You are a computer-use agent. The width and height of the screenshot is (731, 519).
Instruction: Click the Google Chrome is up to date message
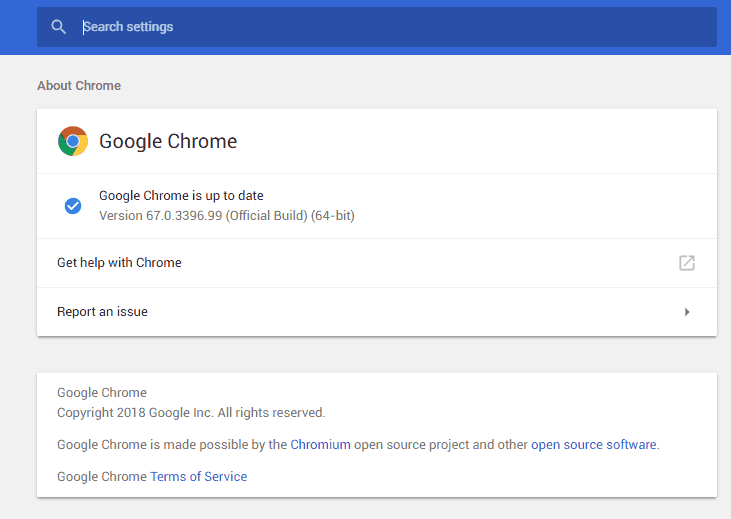pyautogui.click(x=181, y=195)
